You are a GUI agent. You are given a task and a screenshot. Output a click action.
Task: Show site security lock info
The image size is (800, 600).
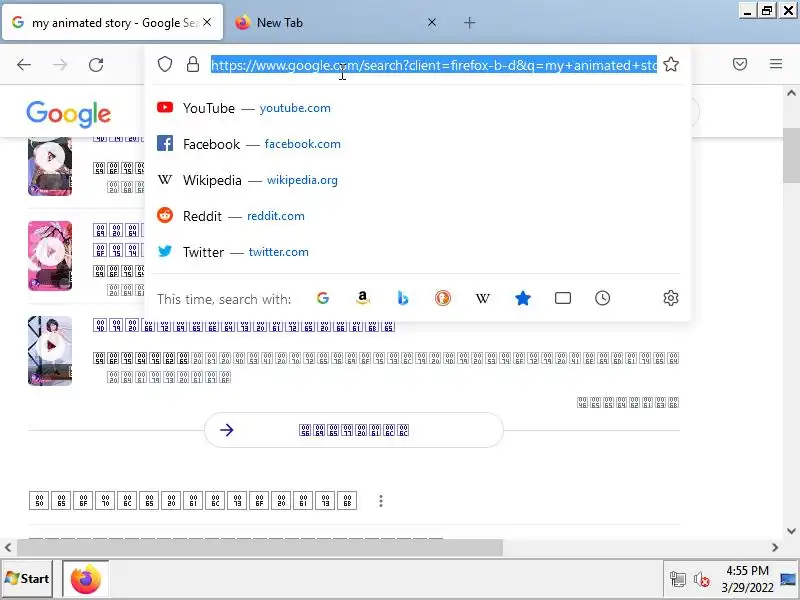pyautogui.click(x=193, y=65)
